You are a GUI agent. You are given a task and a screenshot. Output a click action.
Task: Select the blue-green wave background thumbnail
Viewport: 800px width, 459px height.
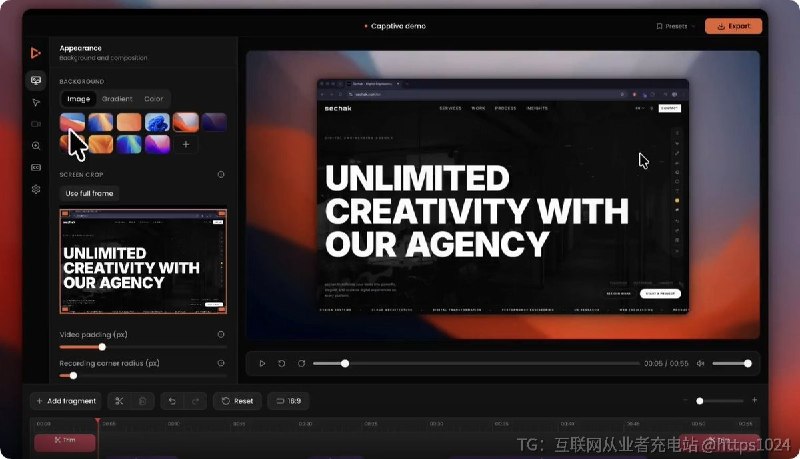pos(129,144)
